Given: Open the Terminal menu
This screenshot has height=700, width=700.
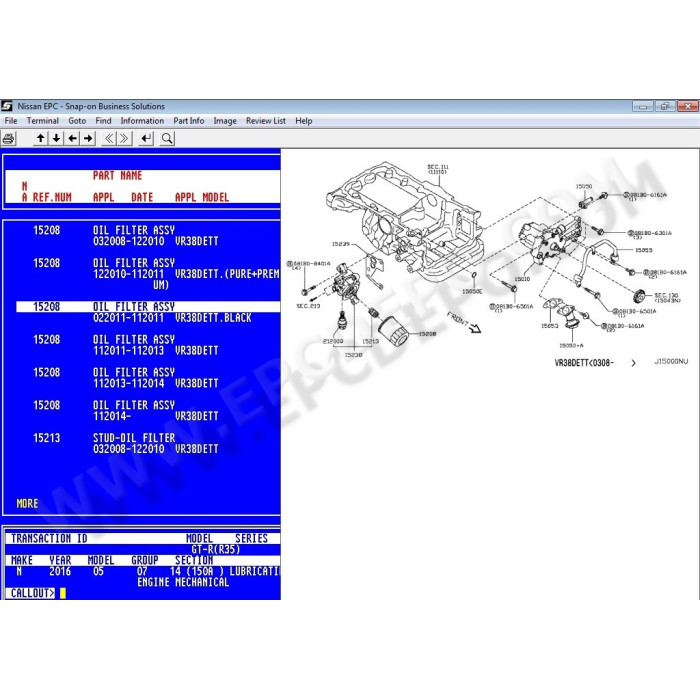Looking at the screenshot, I should point(42,121).
